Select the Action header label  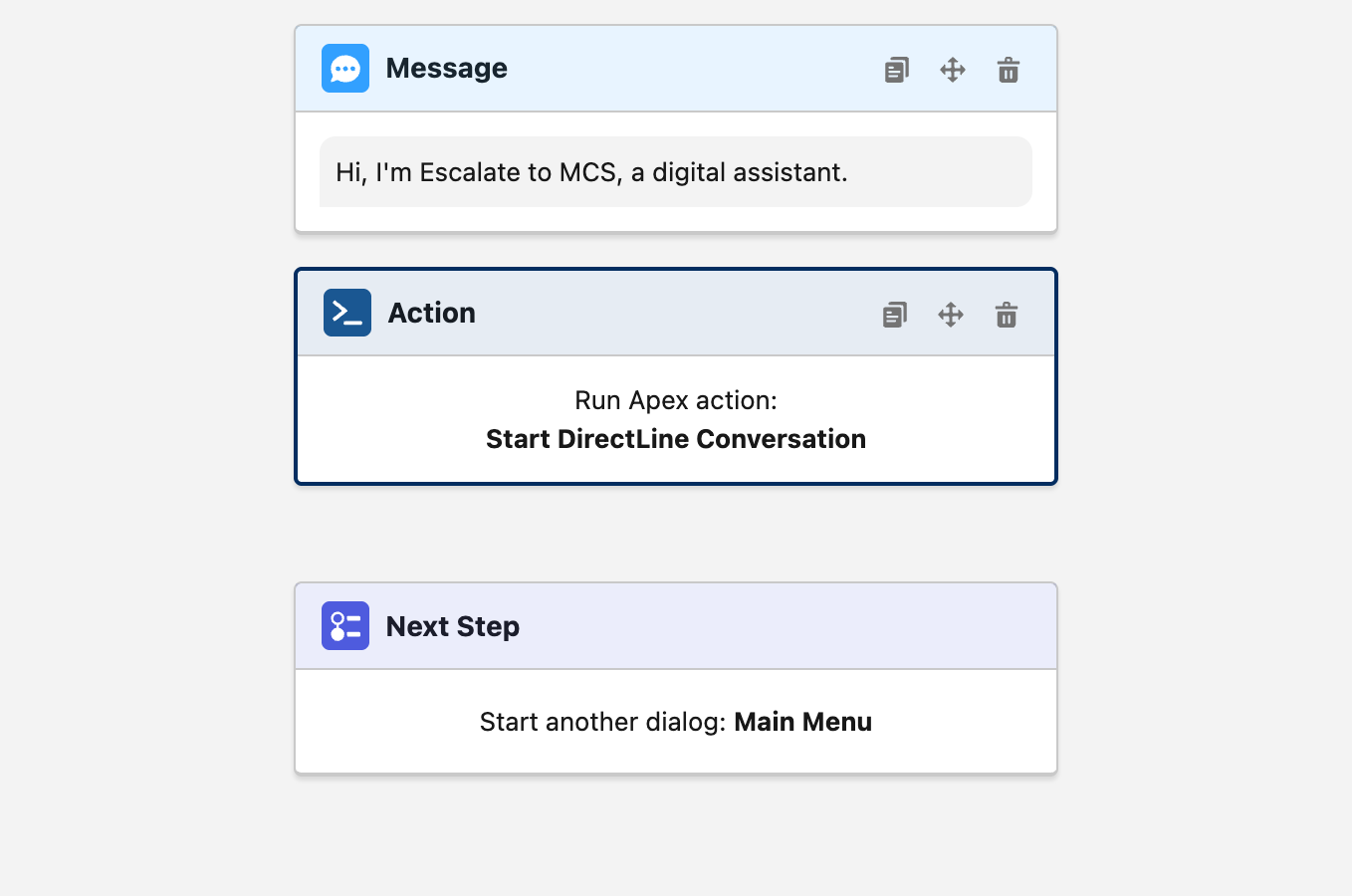pos(431,313)
